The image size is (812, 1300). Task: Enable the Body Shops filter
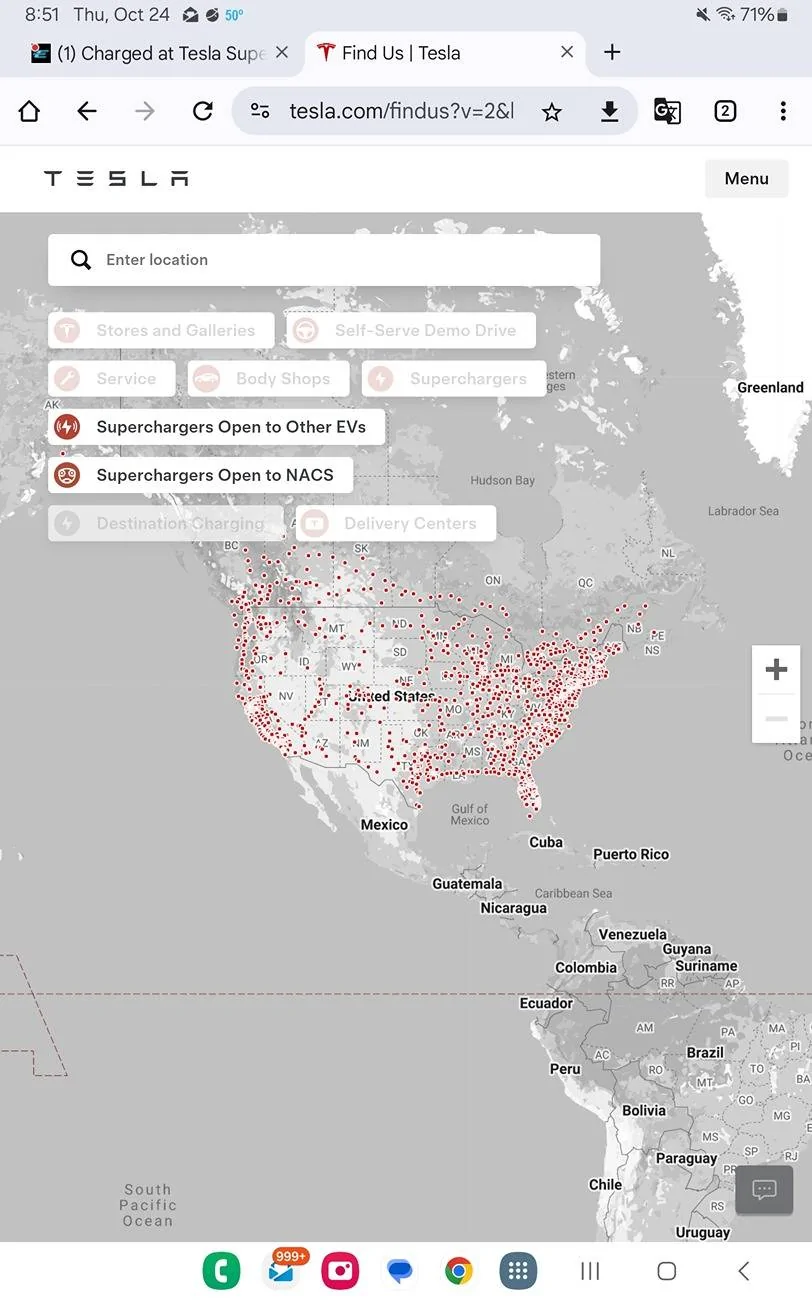[x=269, y=379]
